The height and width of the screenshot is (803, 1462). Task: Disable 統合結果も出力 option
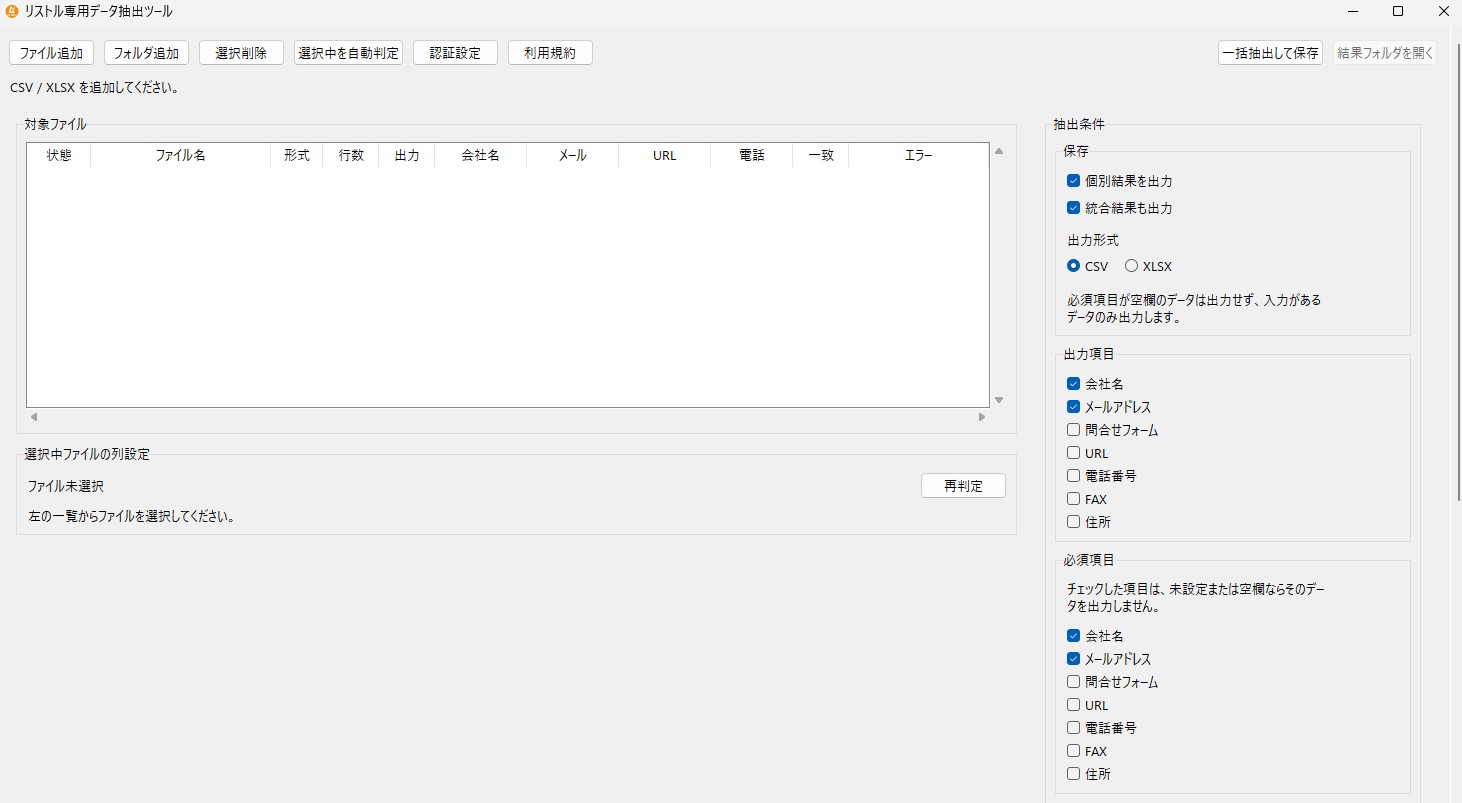[x=1073, y=208]
